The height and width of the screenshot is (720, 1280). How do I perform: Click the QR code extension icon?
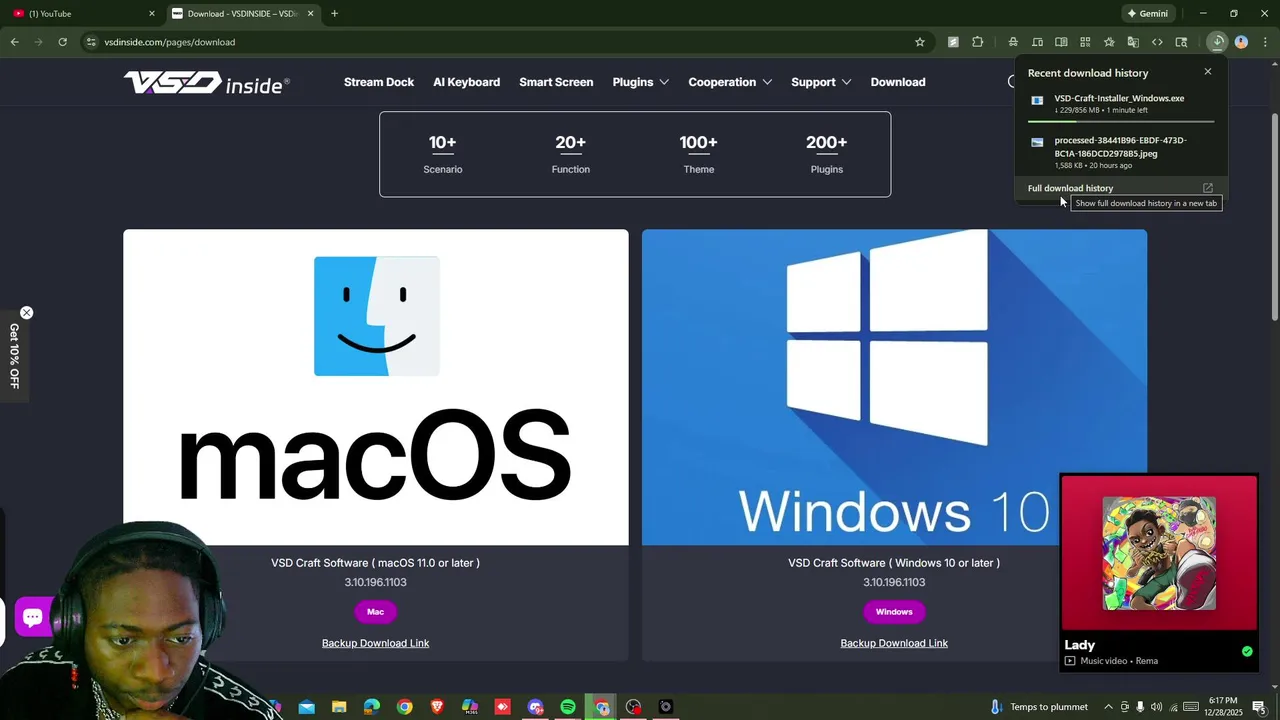click(x=1085, y=42)
